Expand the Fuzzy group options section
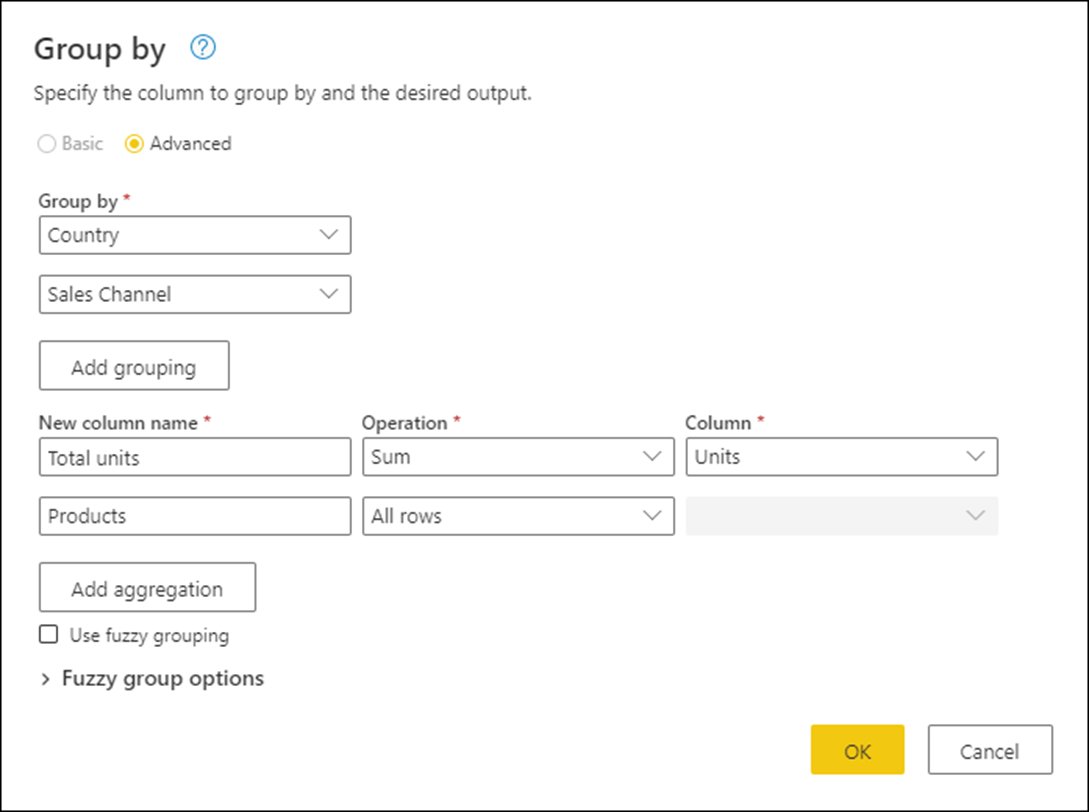This screenshot has width=1089, height=812. (x=163, y=678)
